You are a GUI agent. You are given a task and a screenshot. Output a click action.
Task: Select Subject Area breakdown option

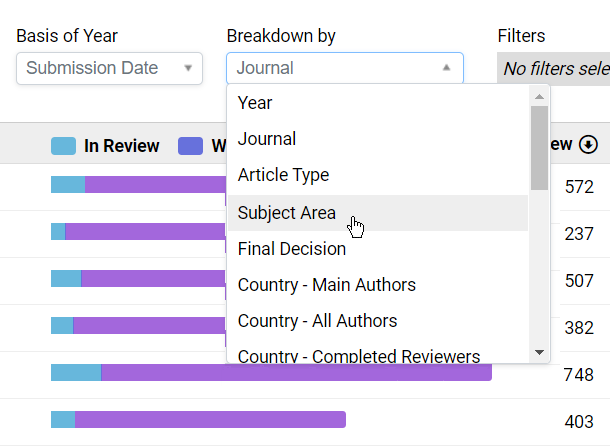286,212
